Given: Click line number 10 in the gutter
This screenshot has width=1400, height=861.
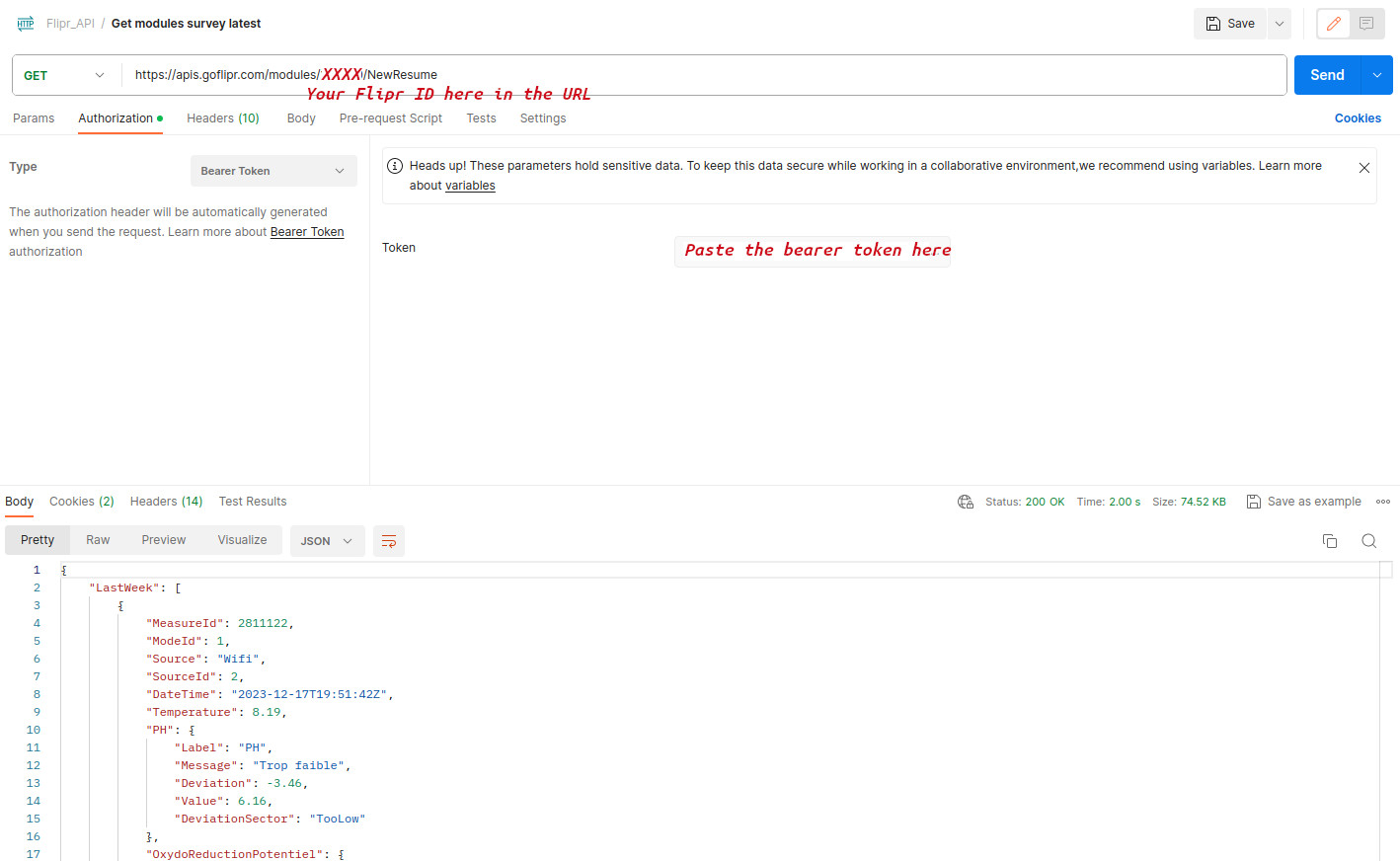Looking at the screenshot, I should [34, 731].
